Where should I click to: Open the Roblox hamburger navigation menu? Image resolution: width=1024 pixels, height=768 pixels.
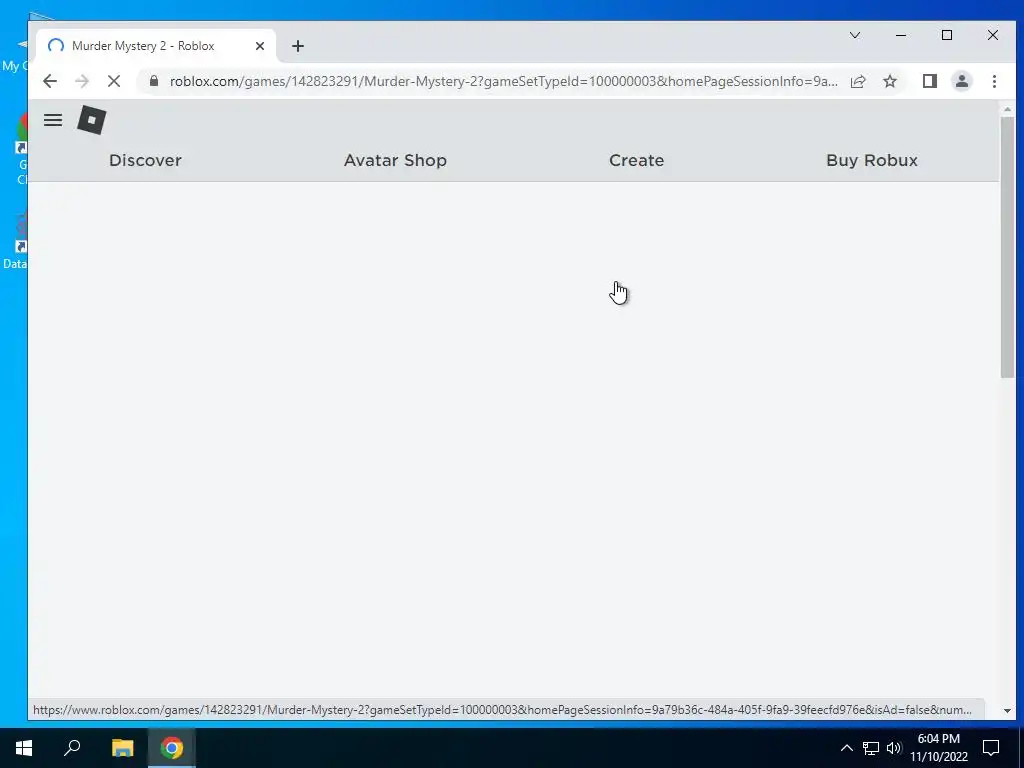(53, 120)
